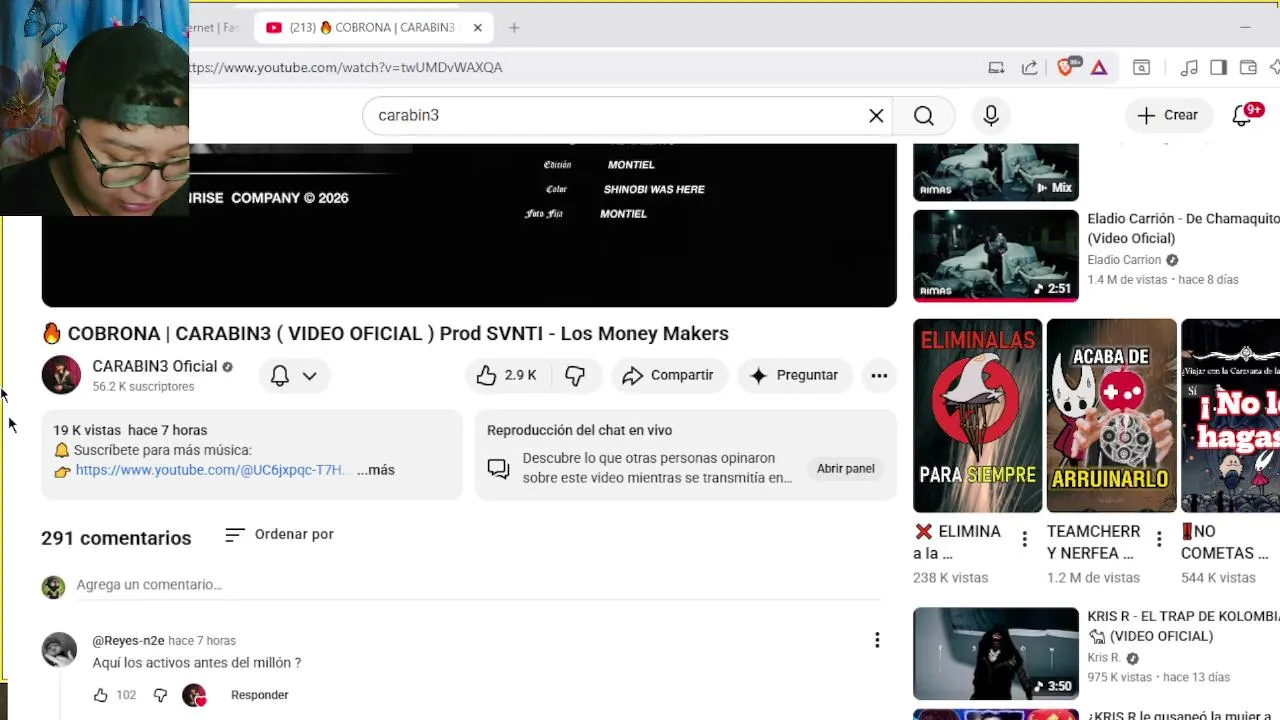Open options menu for @Reyes-n2e comment
Viewport: 1280px width, 720px height.
877,640
